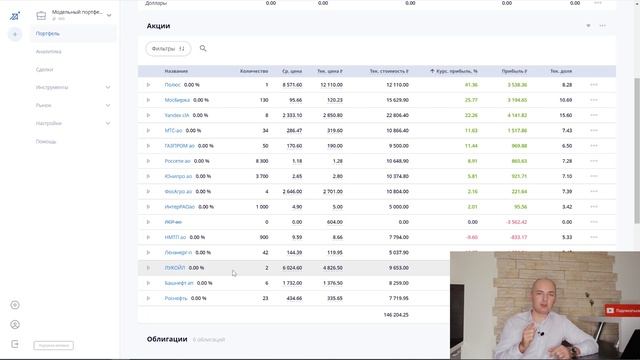
Task: Sort by Количество column header
Action: (254, 71)
